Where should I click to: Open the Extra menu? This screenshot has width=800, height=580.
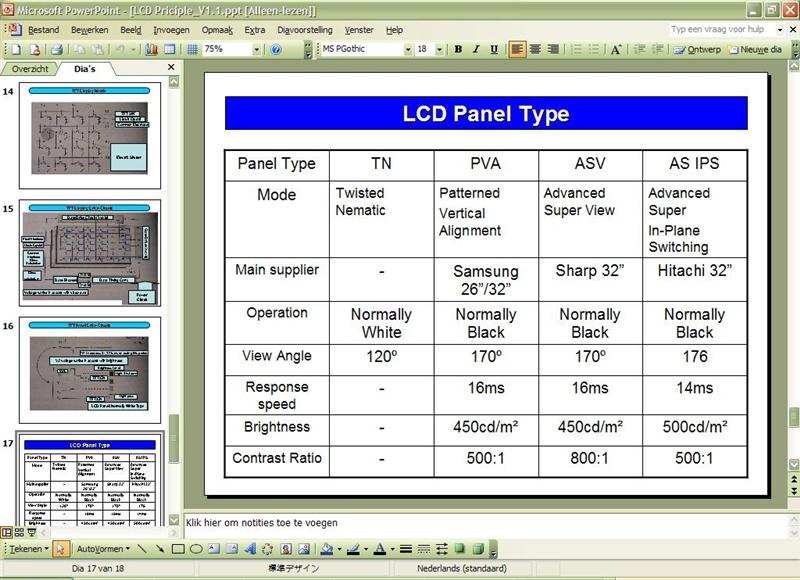(255, 30)
